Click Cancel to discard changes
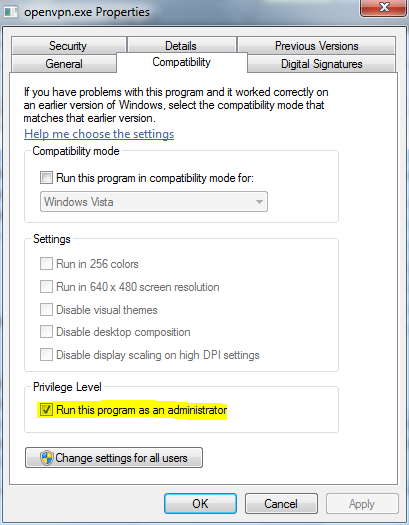 [x=281, y=503]
